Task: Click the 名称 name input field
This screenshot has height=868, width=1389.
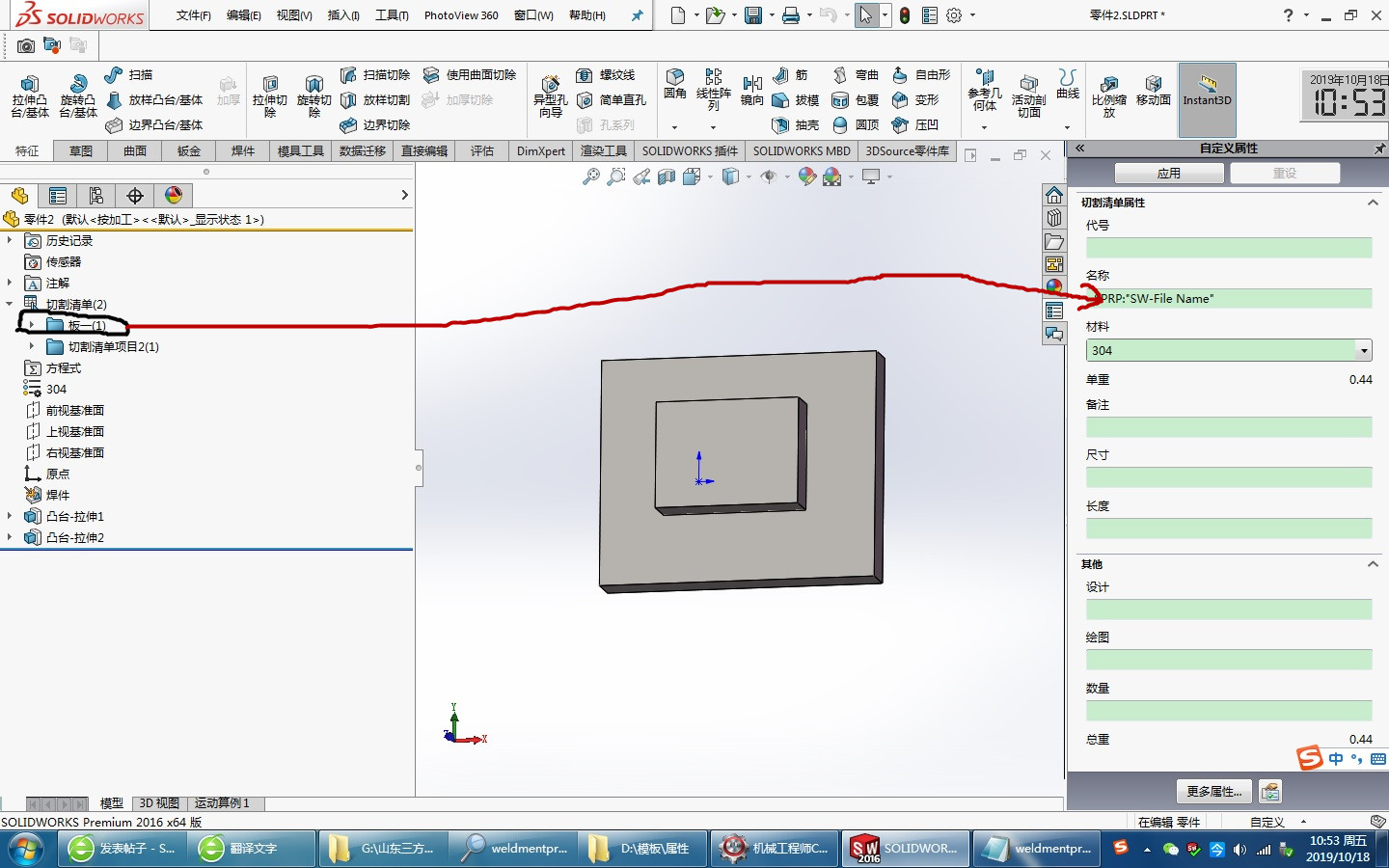Action: pyautogui.click(x=1229, y=299)
